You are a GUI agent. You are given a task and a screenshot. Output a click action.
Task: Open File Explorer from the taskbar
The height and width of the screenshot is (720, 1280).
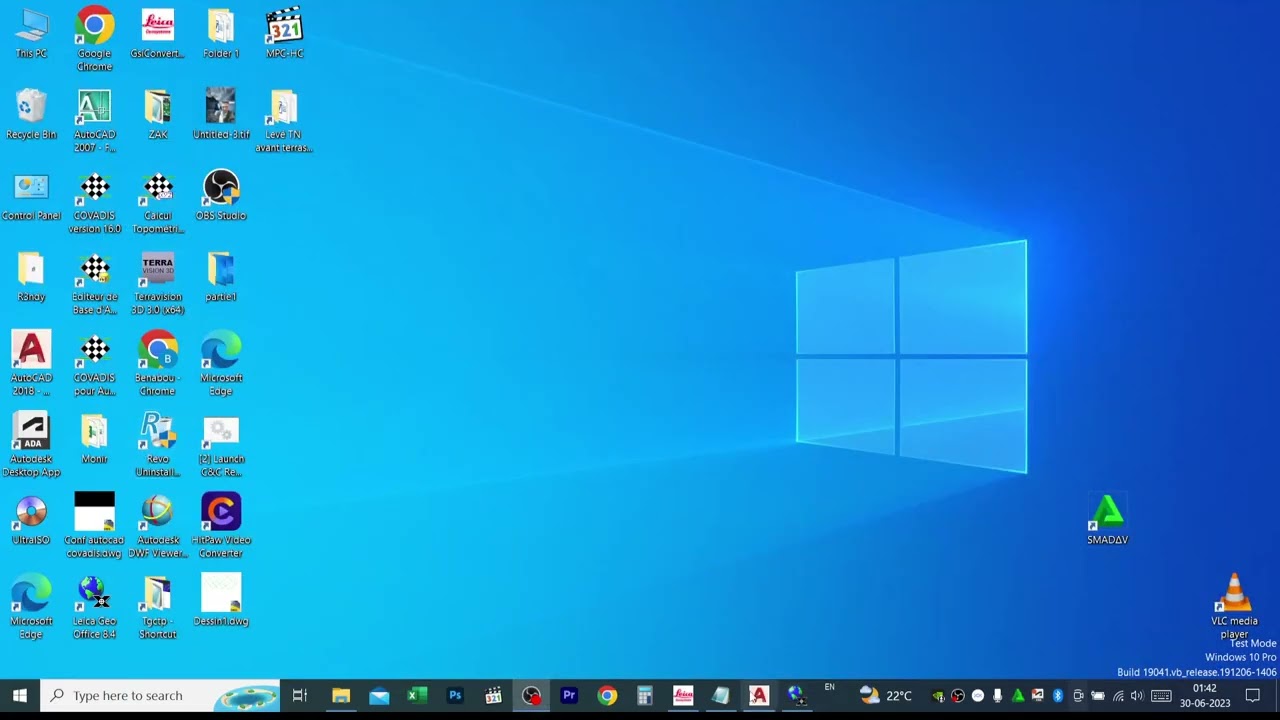pyautogui.click(x=341, y=695)
